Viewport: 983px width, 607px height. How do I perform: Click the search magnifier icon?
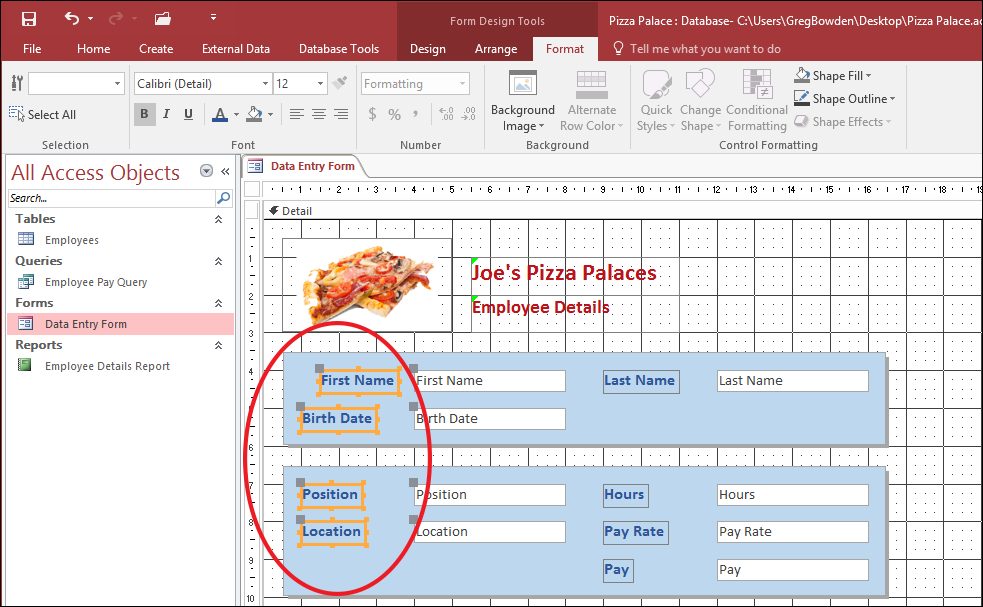pos(223,198)
